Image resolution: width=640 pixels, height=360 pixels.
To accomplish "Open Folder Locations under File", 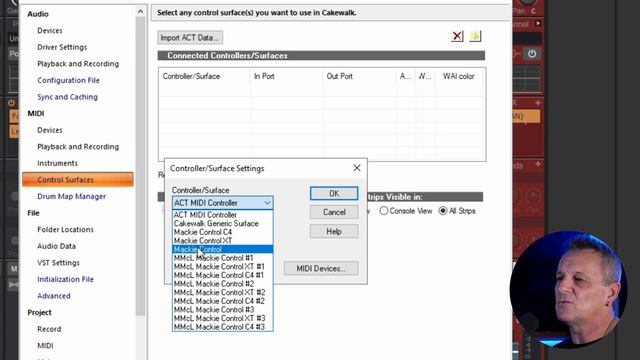I will coord(65,229).
